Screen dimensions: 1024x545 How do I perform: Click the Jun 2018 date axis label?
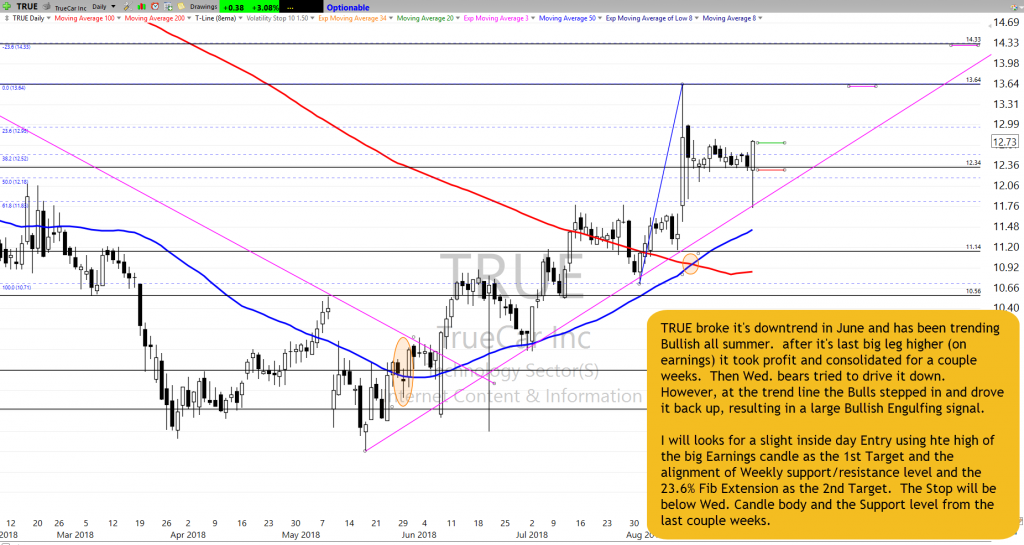click(419, 535)
